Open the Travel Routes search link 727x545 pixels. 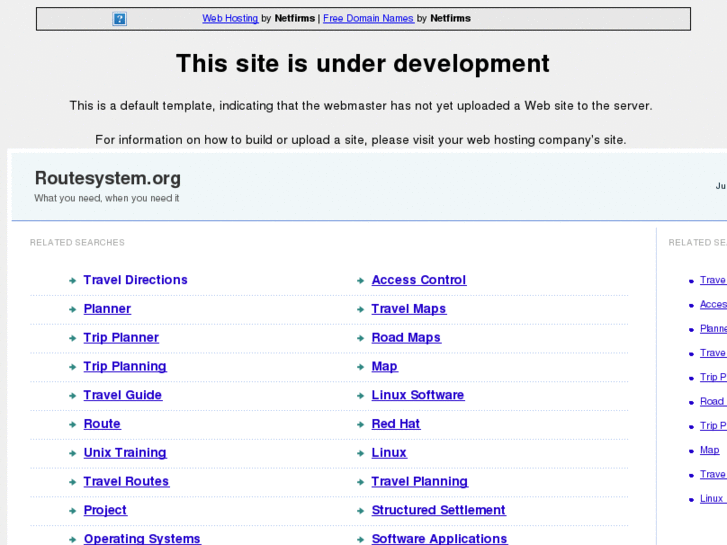point(126,481)
